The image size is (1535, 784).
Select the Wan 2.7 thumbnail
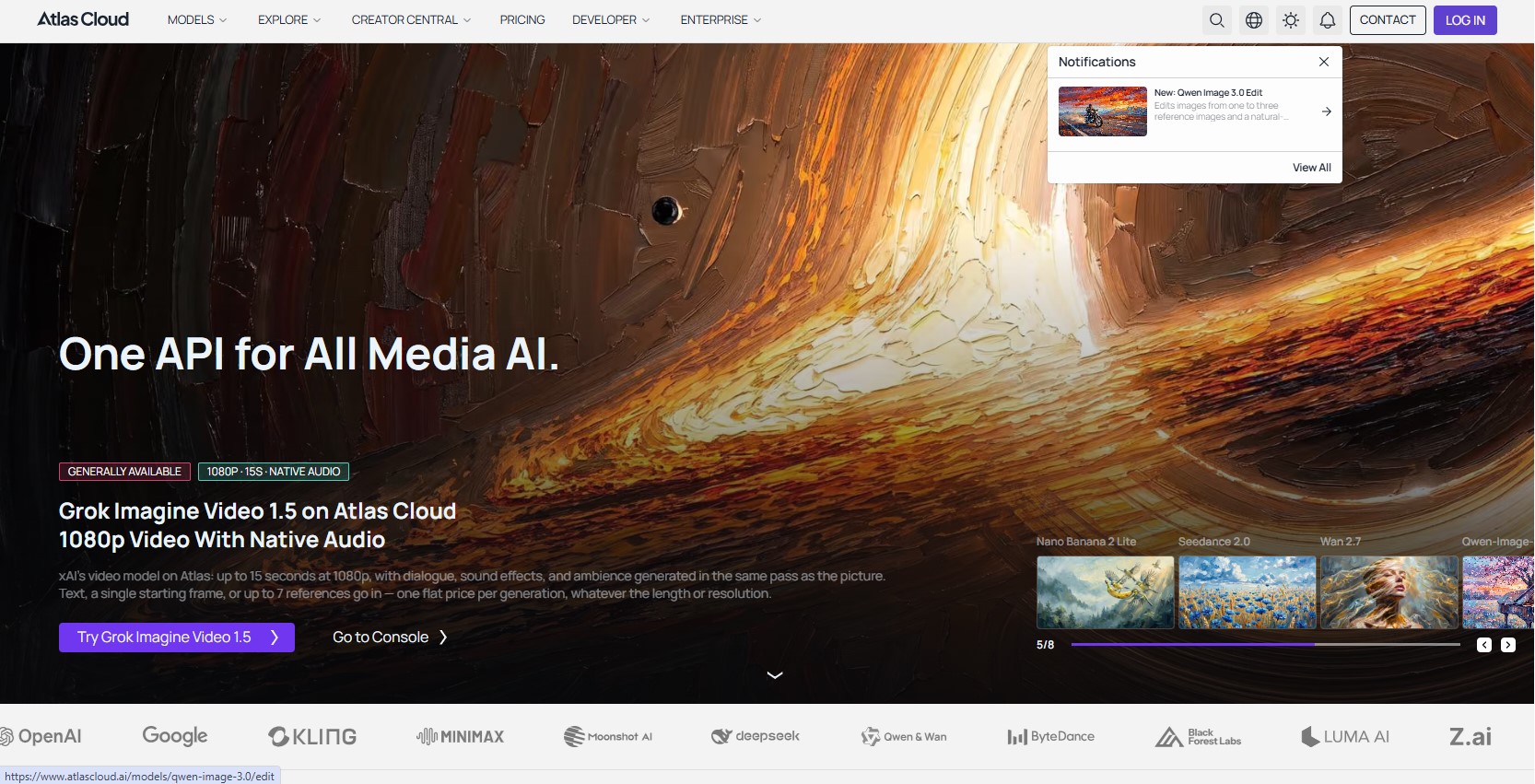[1389, 592]
